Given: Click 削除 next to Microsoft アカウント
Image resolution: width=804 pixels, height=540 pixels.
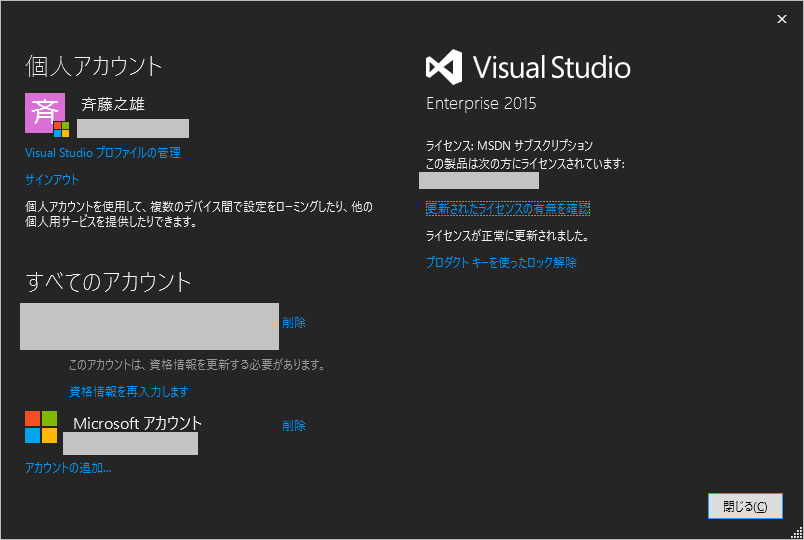Looking at the screenshot, I should click(294, 426).
